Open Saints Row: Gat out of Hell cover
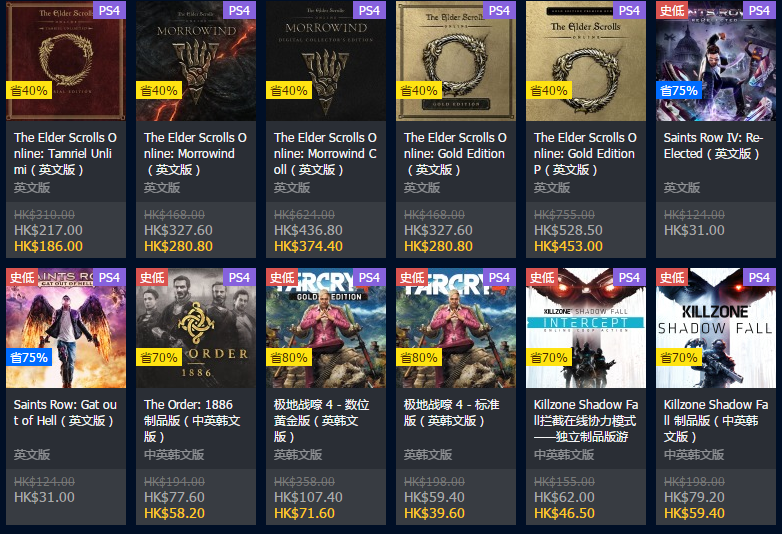The image size is (782, 534). 66,328
